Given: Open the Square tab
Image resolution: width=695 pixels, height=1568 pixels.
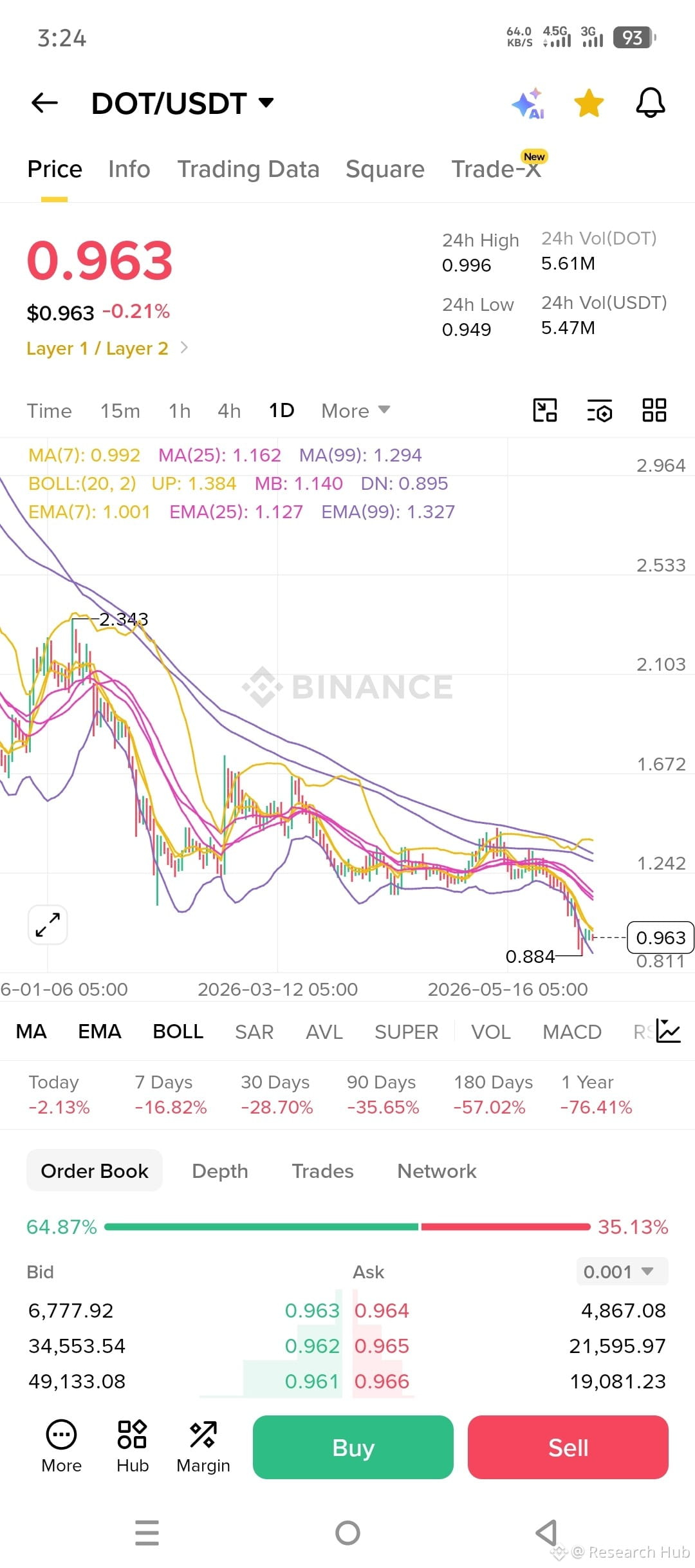Looking at the screenshot, I should tap(385, 169).
